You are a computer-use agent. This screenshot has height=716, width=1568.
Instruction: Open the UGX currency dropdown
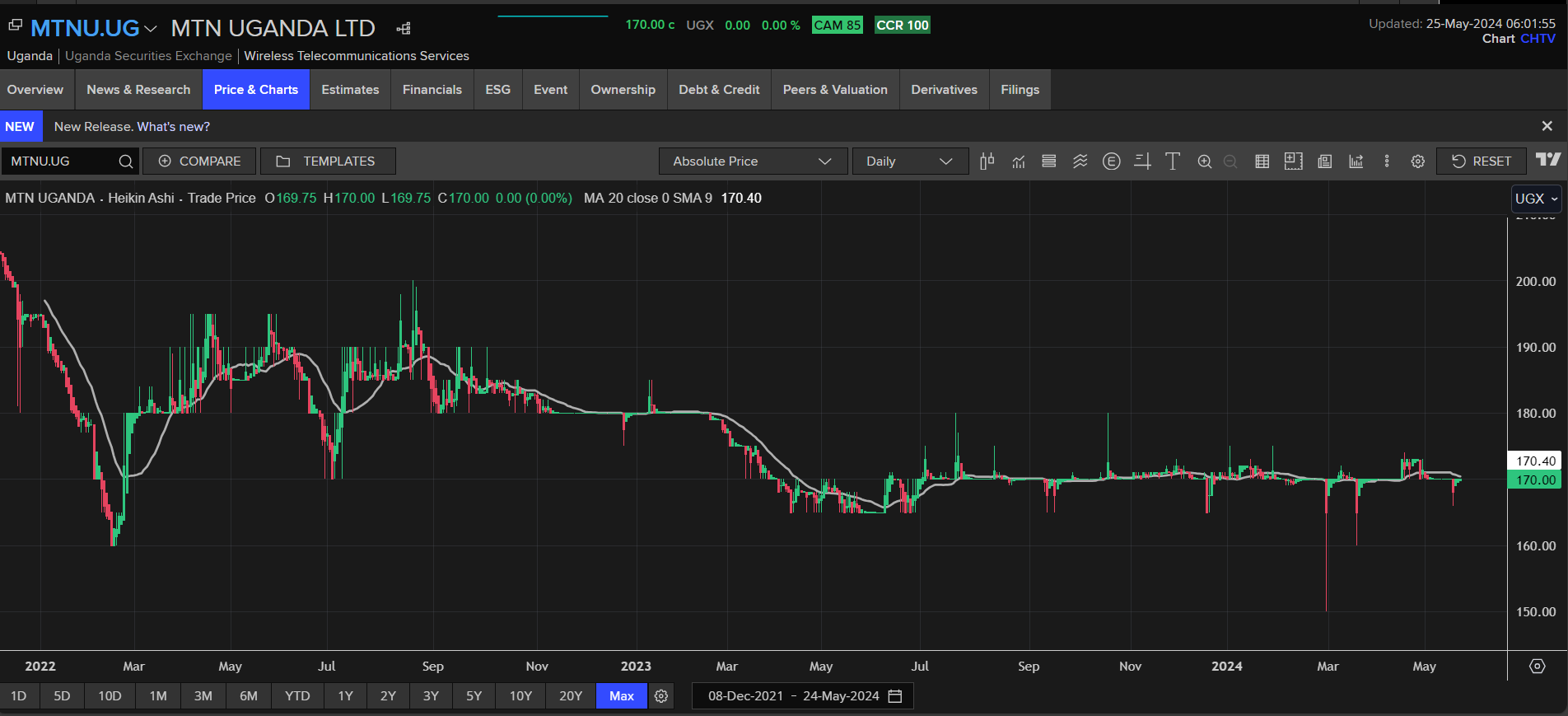[1536, 199]
